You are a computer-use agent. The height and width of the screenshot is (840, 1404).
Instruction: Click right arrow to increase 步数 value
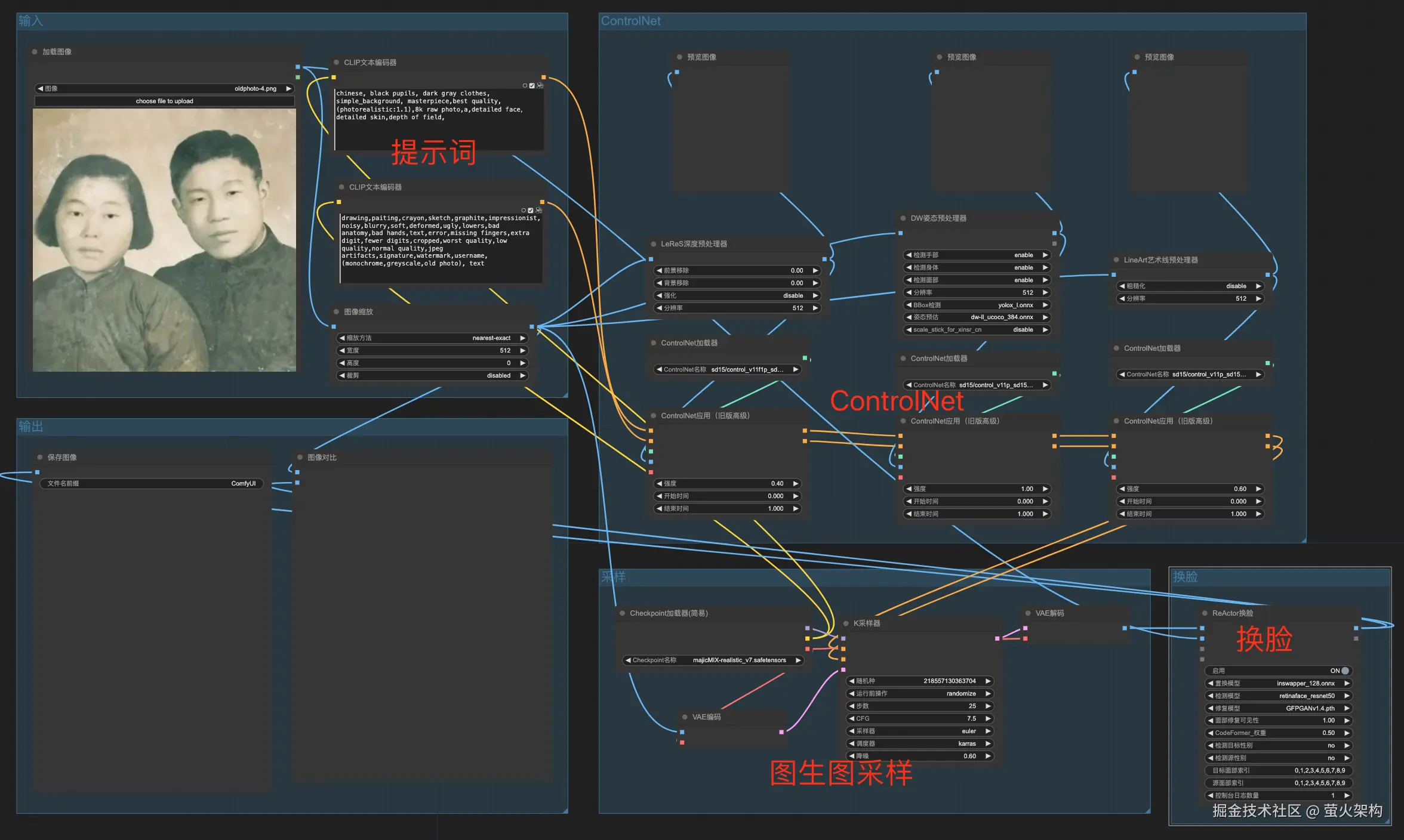989,706
